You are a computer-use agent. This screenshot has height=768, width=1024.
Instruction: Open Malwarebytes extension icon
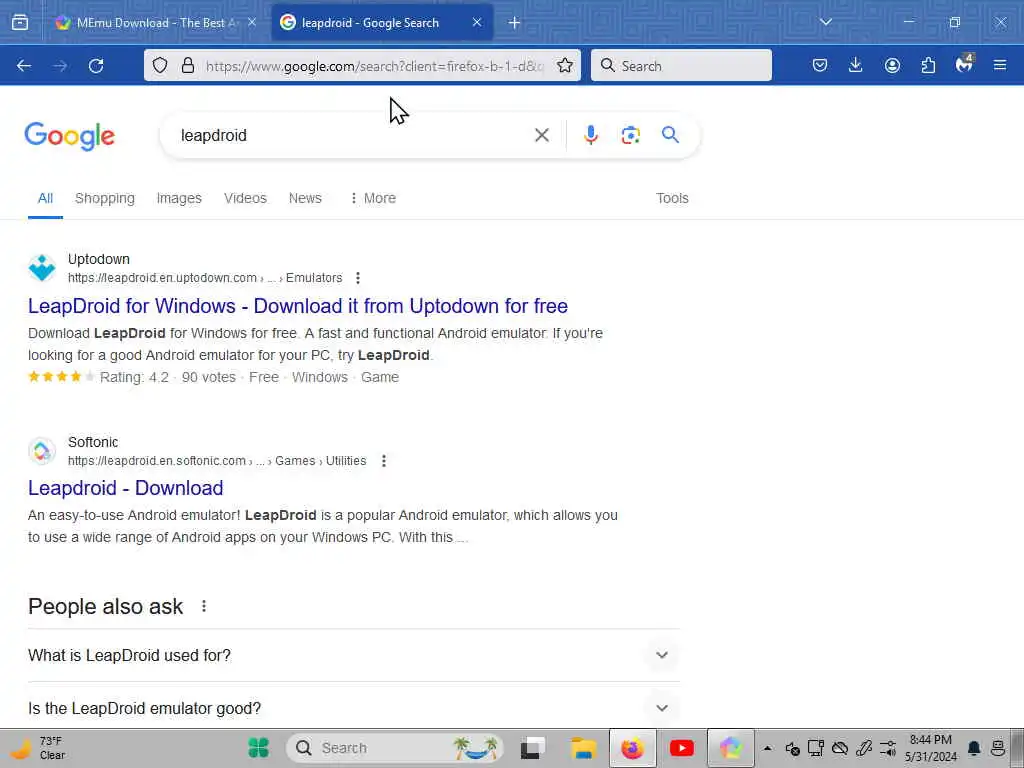click(964, 65)
